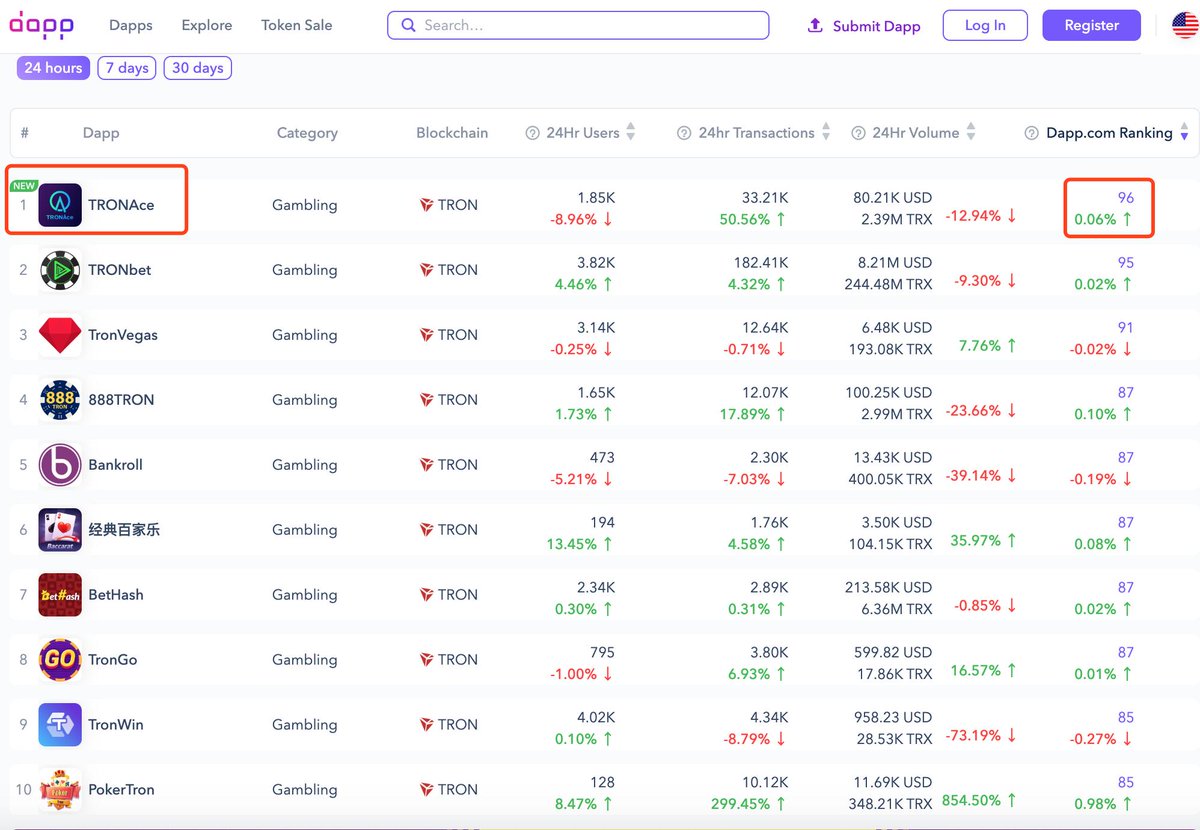Focus the Search input field
The width and height of the screenshot is (1200, 830).
[578, 25]
